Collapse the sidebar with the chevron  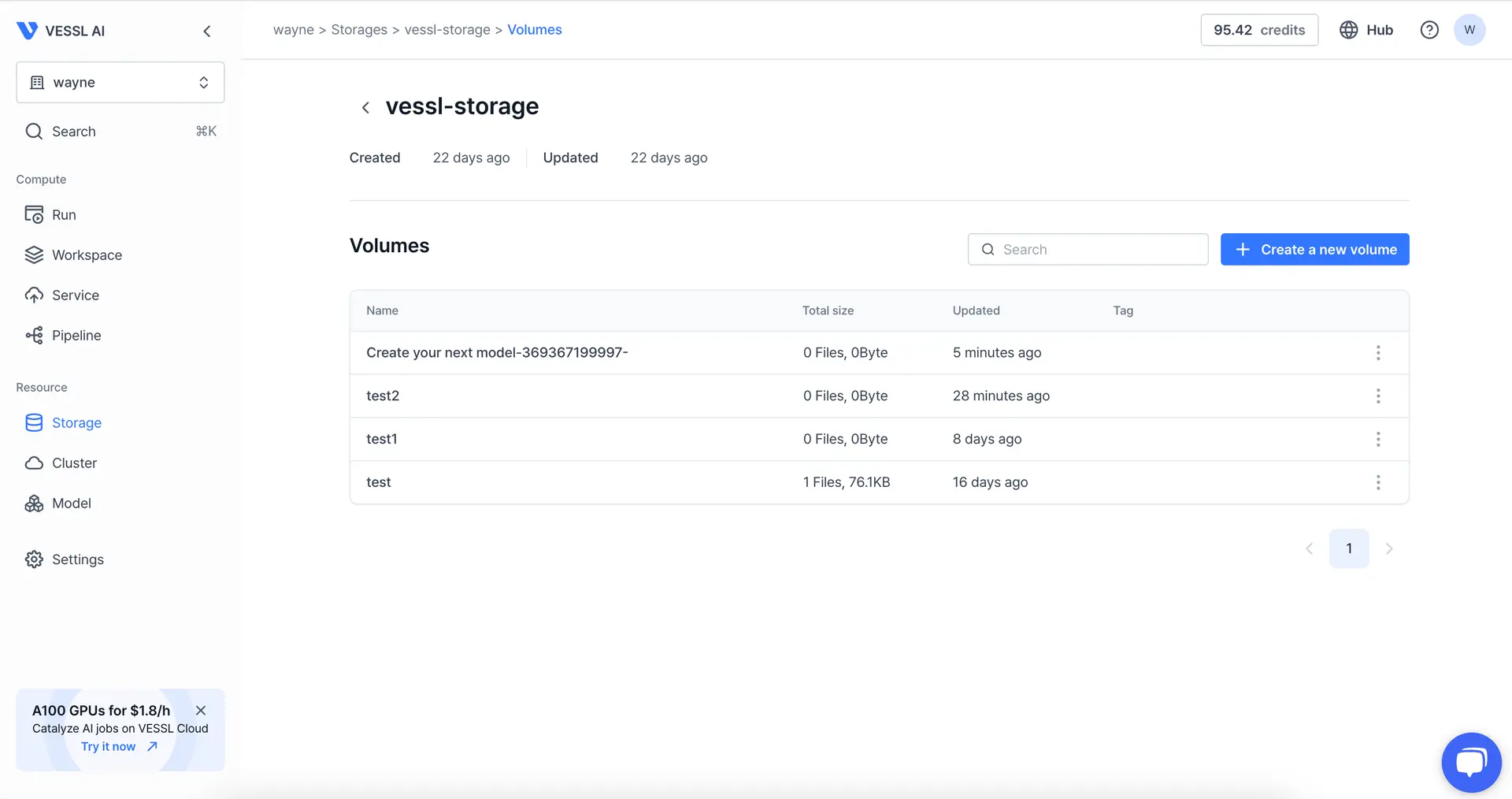pyautogui.click(x=207, y=32)
